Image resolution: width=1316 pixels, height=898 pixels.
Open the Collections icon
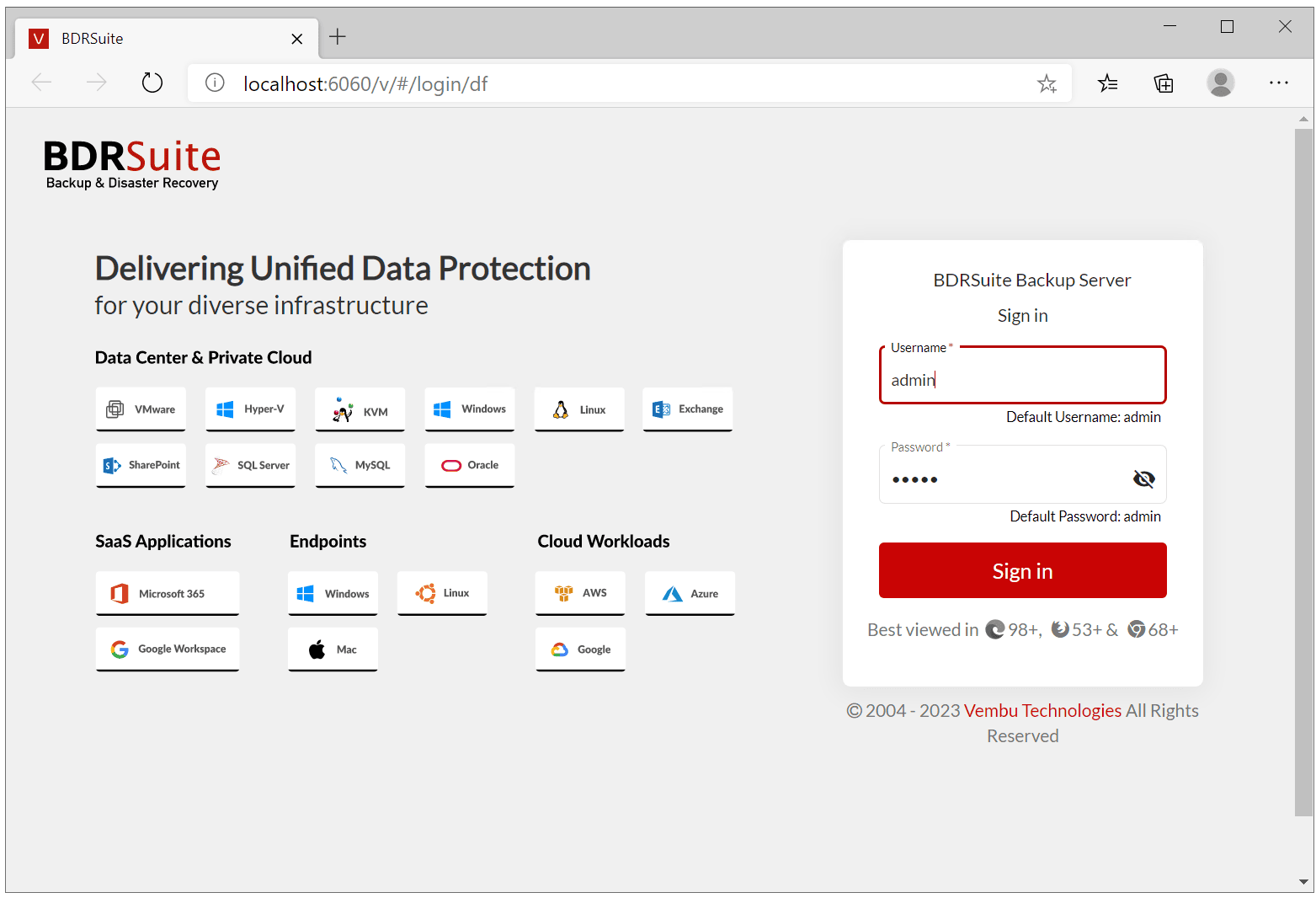pyautogui.click(x=1164, y=83)
